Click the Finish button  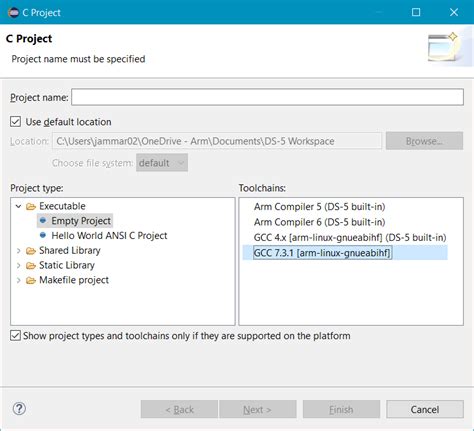(x=341, y=409)
